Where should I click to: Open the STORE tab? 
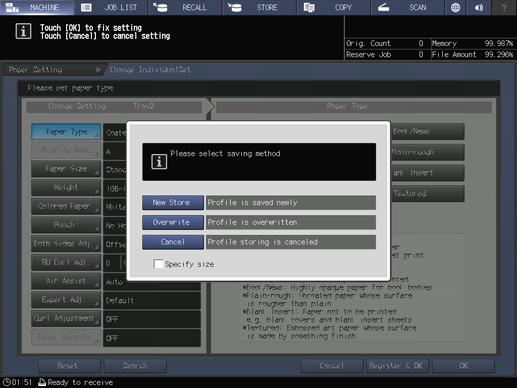pyautogui.click(x=259, y=7)
